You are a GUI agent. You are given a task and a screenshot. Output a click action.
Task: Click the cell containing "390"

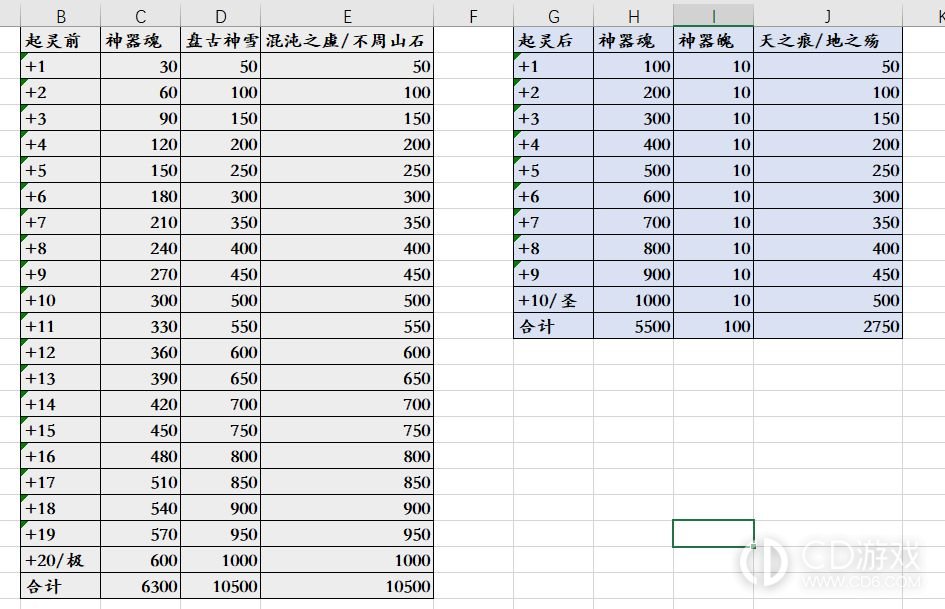pyautogui.click(x=140, y=378)
